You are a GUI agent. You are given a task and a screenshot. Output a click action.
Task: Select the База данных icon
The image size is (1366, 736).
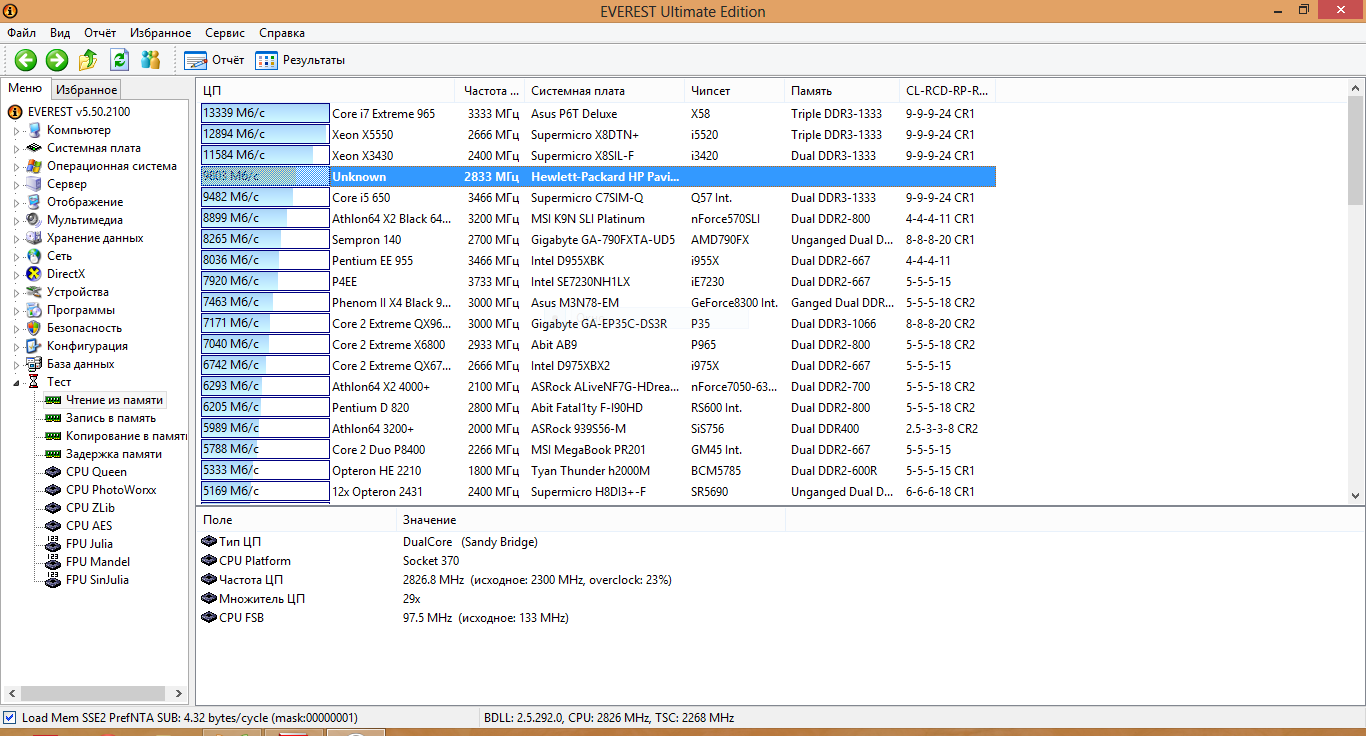(x=34, y=364)
